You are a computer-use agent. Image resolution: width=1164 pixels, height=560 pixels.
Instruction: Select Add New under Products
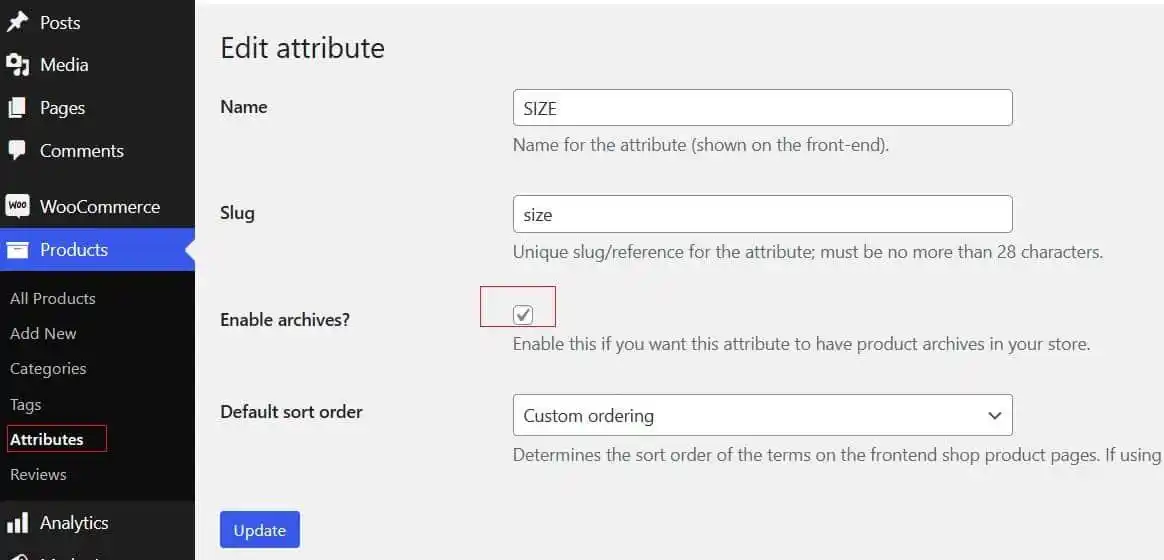pos(43,333)
